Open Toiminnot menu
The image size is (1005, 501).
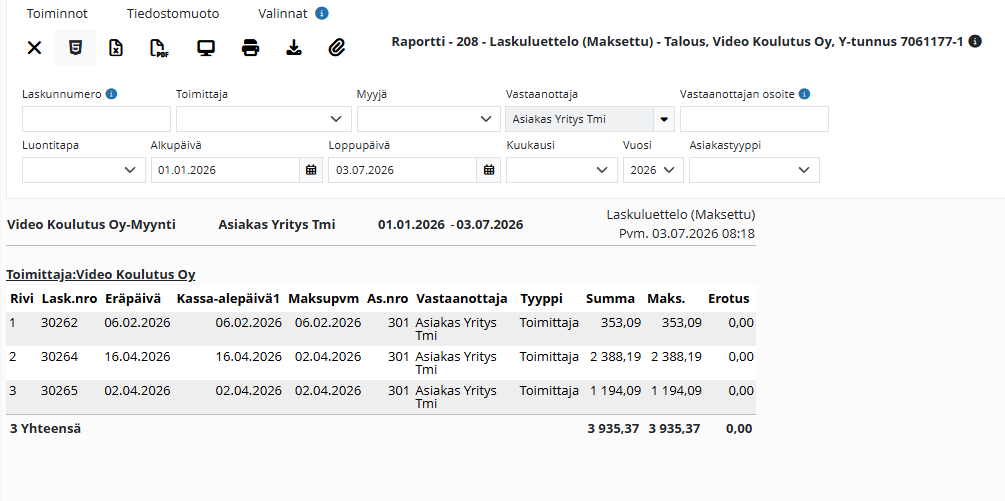[x=57, y=13]
